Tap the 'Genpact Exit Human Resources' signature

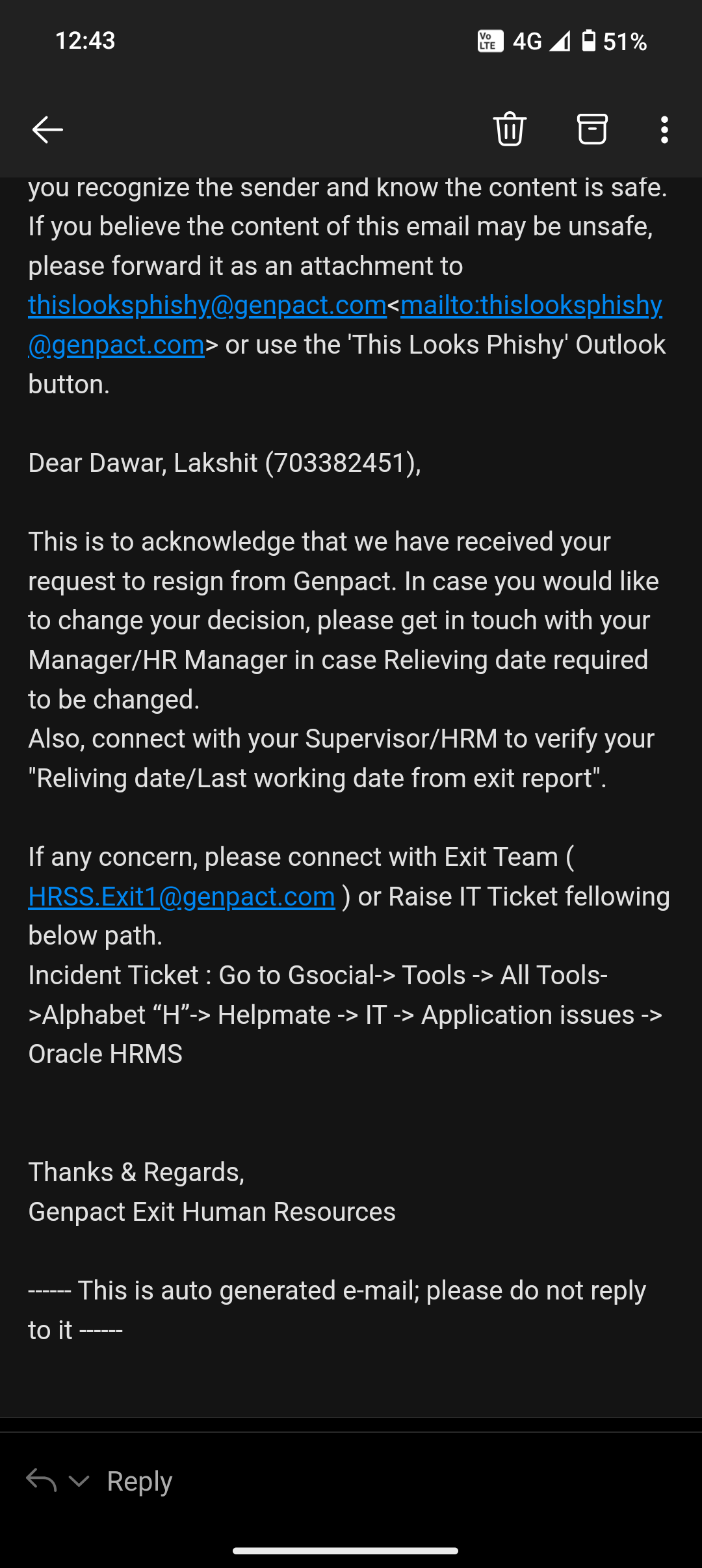(x=212, y=1212)
